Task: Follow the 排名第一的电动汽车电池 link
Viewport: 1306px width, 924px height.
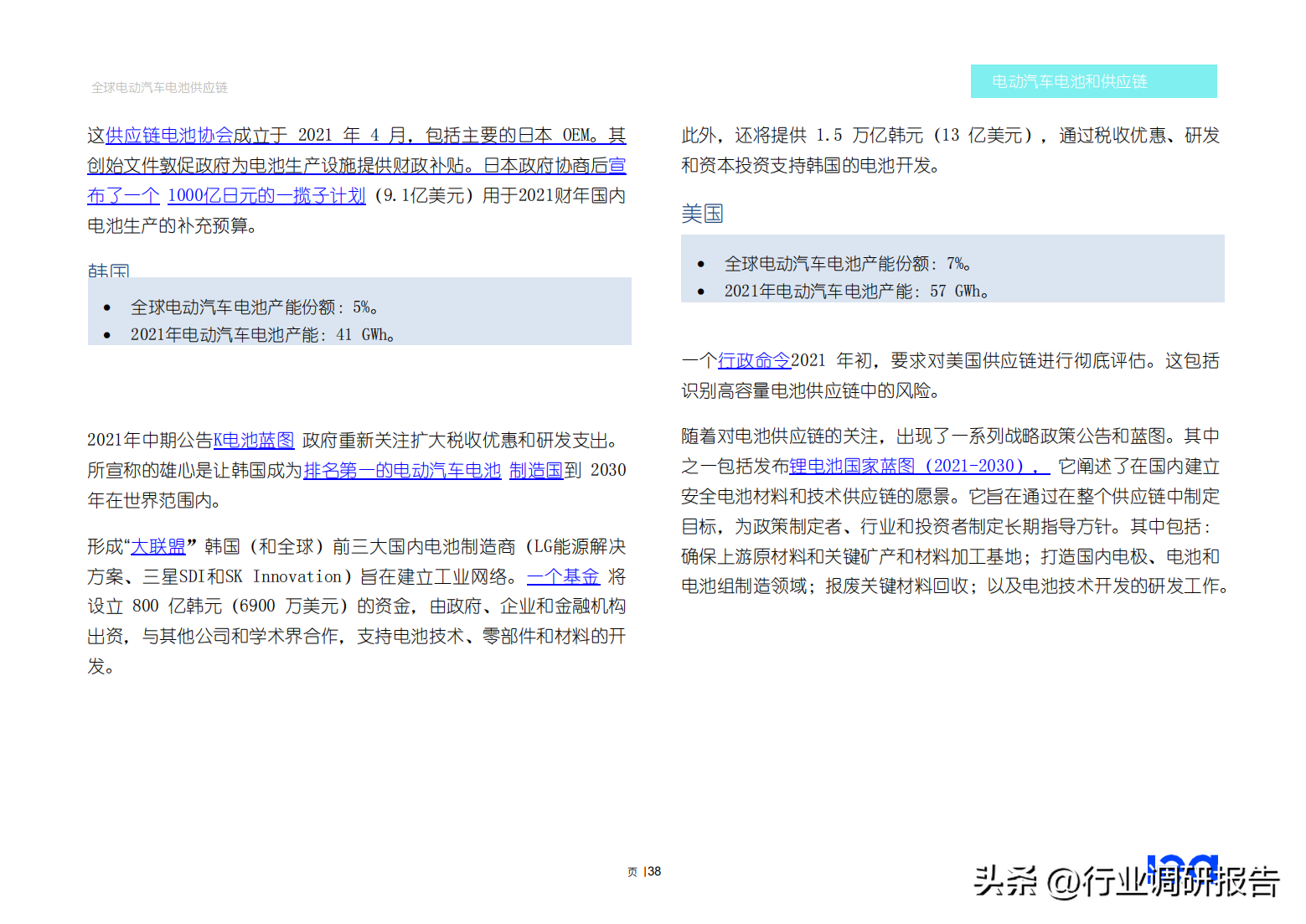Action: point(402,470)
